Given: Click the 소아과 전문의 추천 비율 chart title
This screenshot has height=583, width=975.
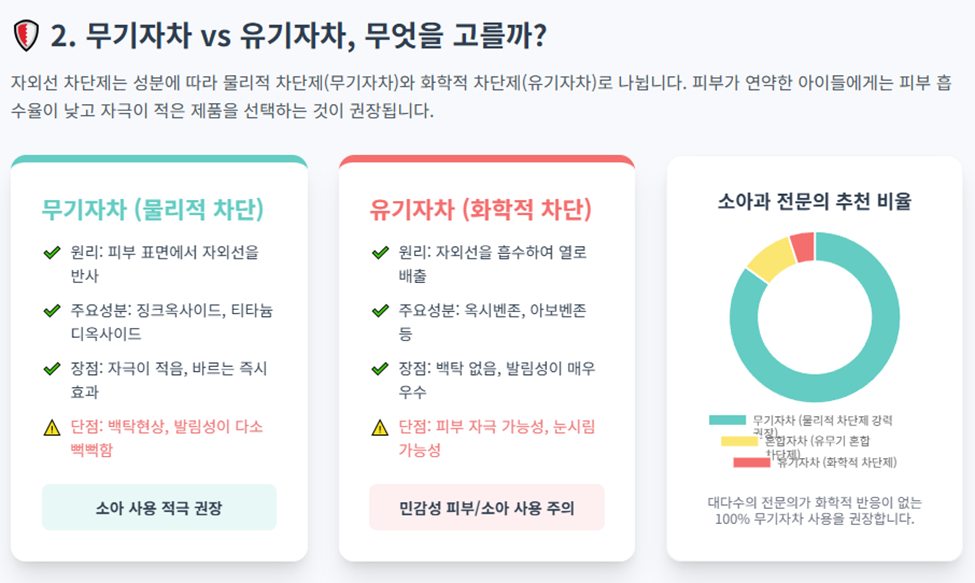Looking at the screenshot, I should pyautogui.click(x=814, y=201).
